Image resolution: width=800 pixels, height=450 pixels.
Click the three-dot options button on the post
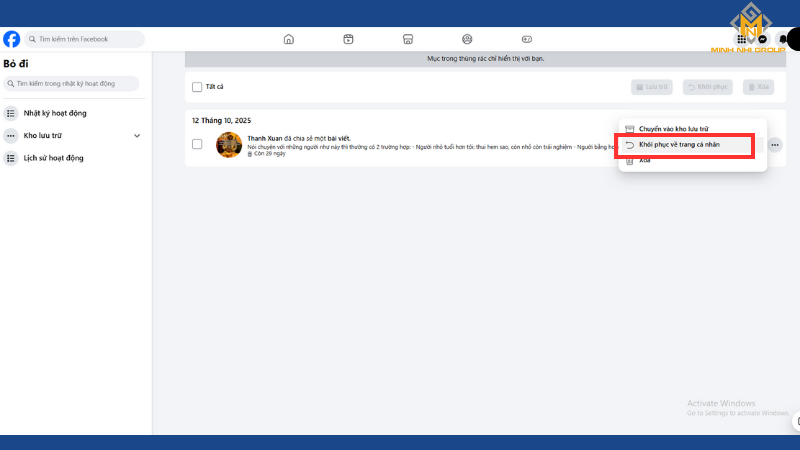click(x=775, y=145)
